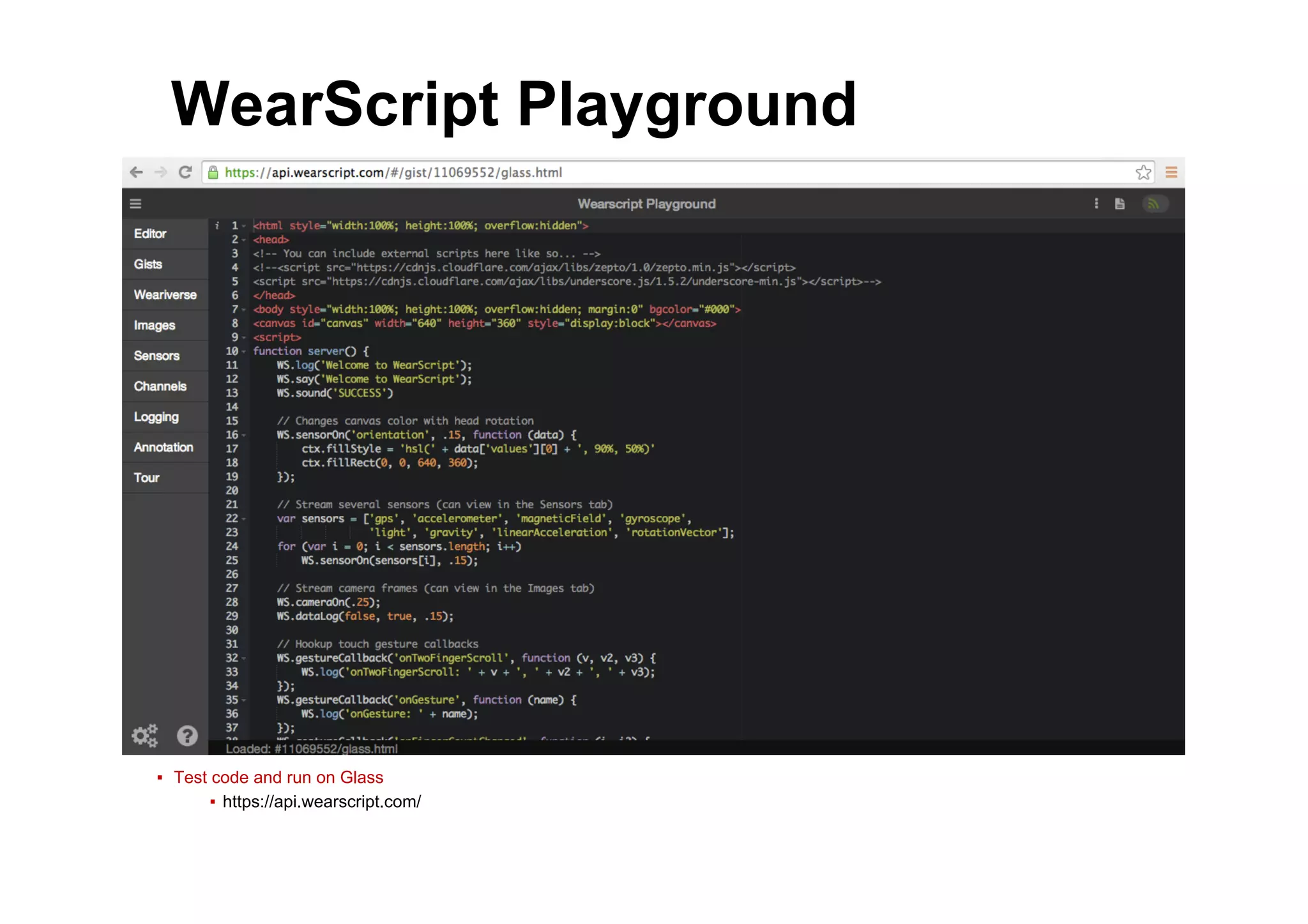Click the WS.dataLog(false, true, .15) line

point(365,616)
